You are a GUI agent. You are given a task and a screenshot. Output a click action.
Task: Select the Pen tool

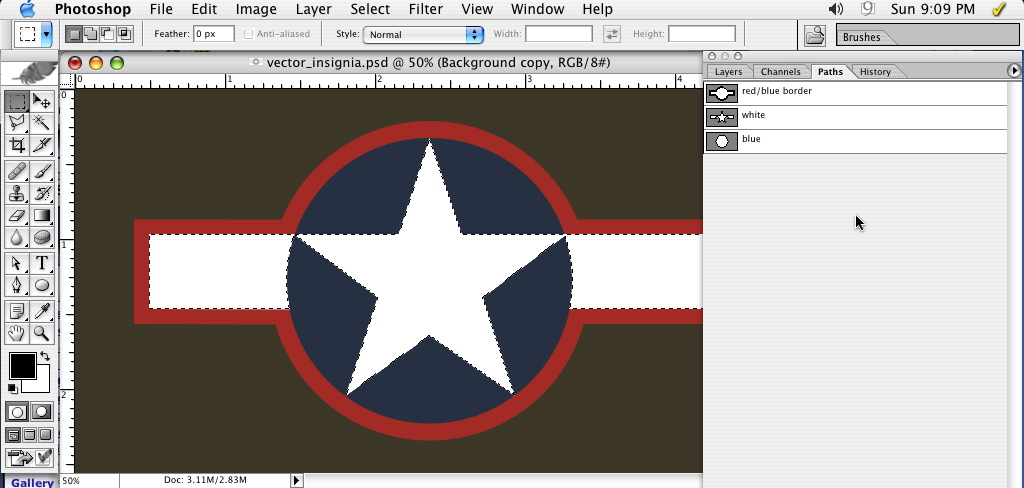pyautogui.click(x=18, y=285)
